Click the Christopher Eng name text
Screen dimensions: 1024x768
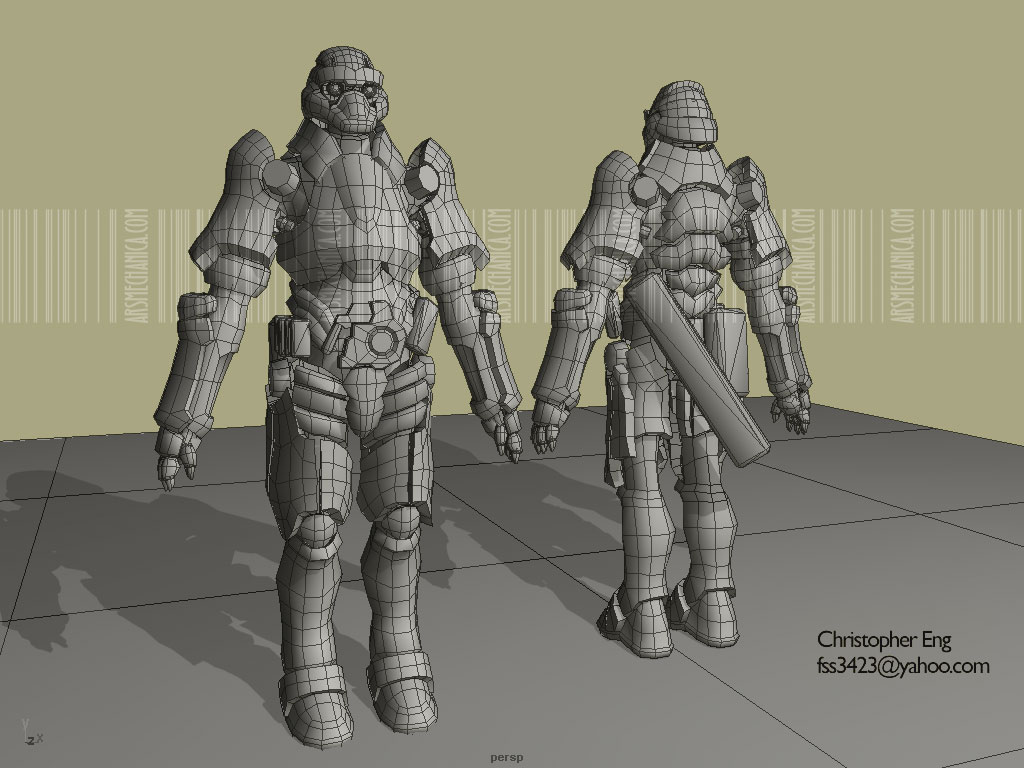[884, 640]
